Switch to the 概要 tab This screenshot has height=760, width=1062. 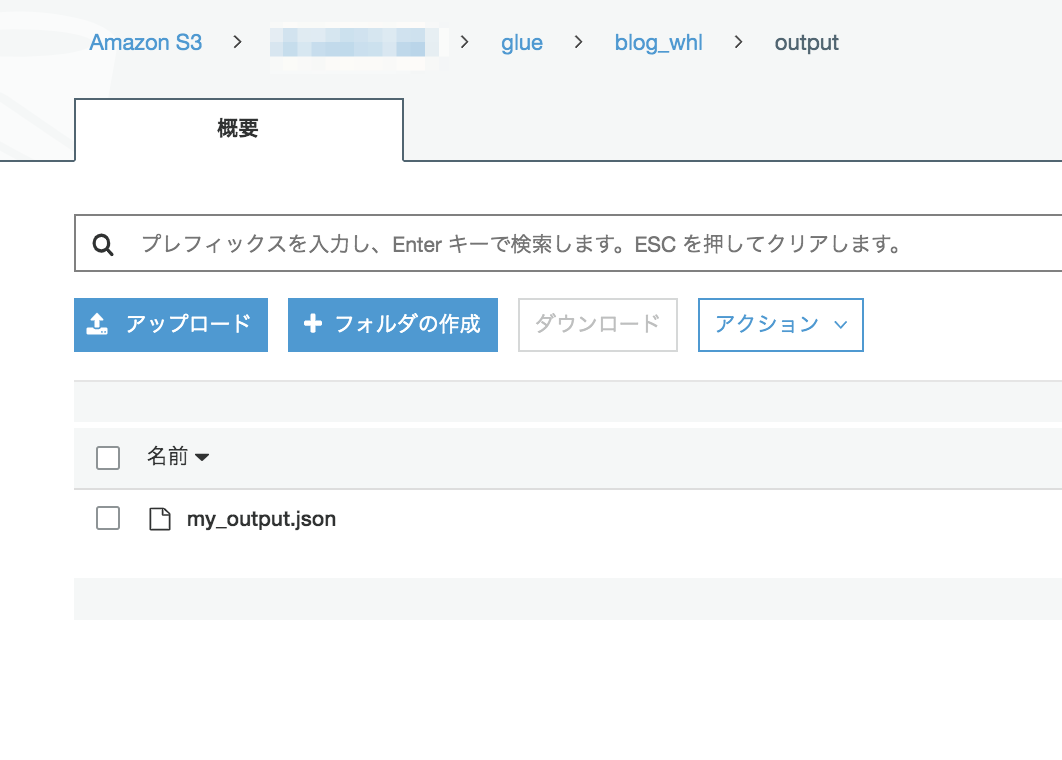tap(237, 129)
